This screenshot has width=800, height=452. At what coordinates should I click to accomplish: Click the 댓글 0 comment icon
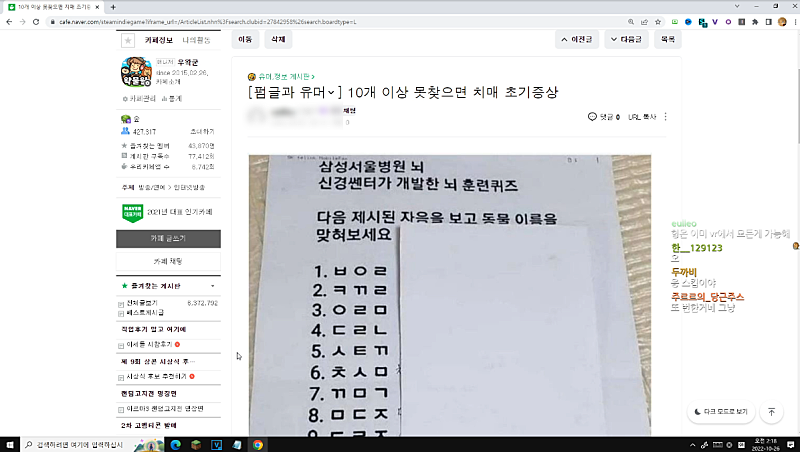(x=592, y=117)
